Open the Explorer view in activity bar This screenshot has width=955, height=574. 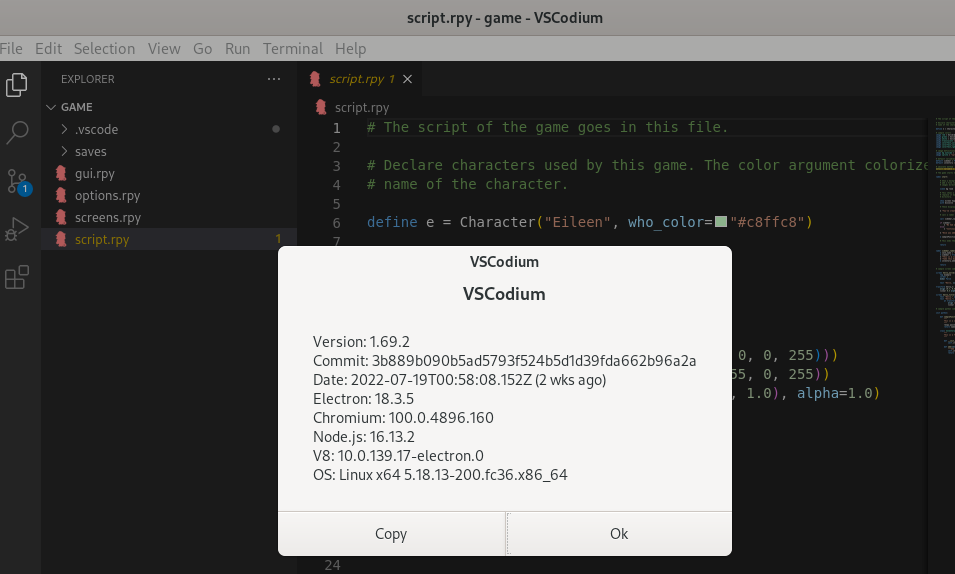16,85
